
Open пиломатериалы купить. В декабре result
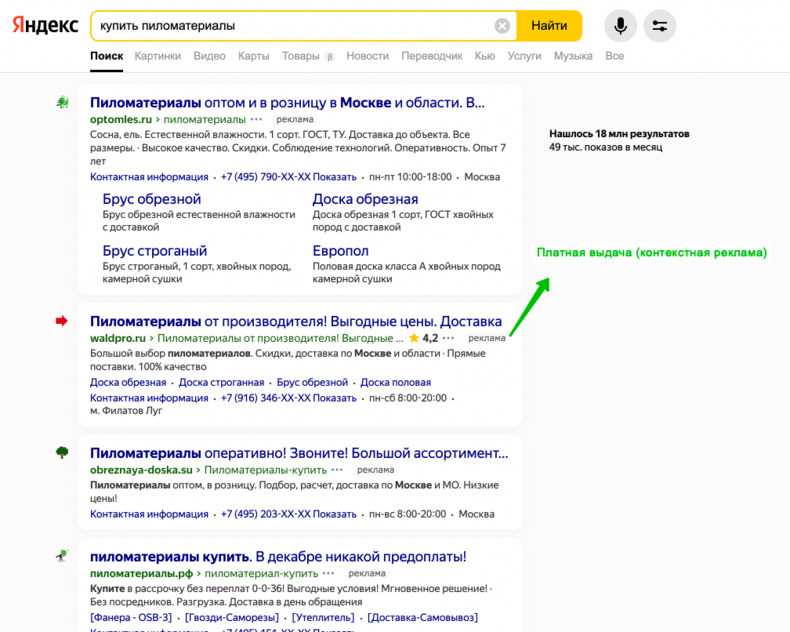pos(278,557)
